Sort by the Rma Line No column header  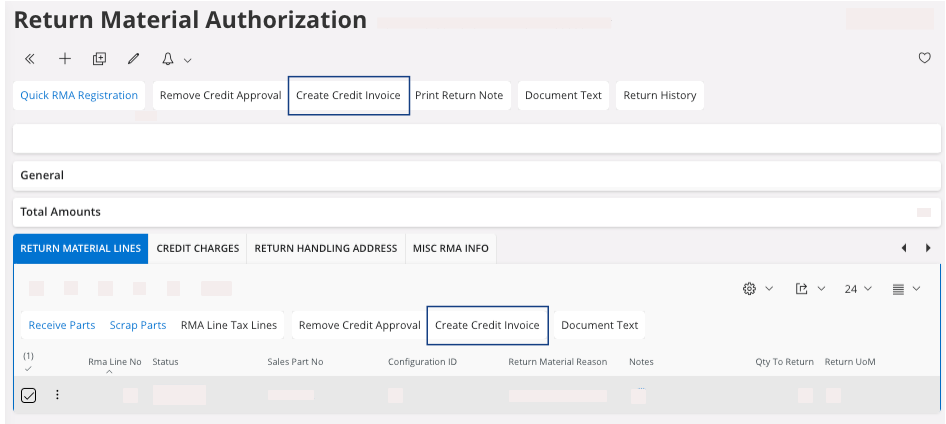pos(114,362)
